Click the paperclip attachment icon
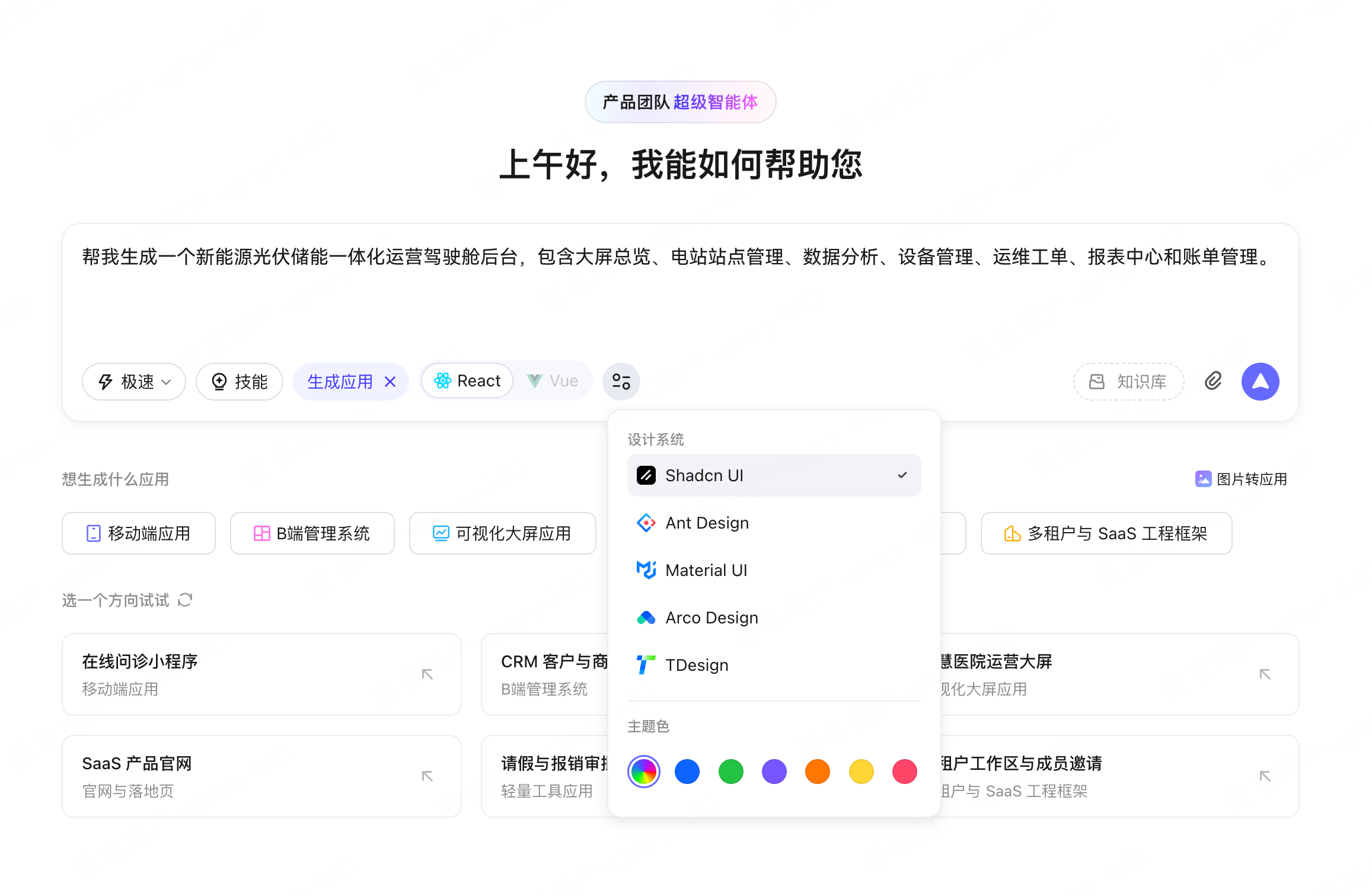 1213,381
